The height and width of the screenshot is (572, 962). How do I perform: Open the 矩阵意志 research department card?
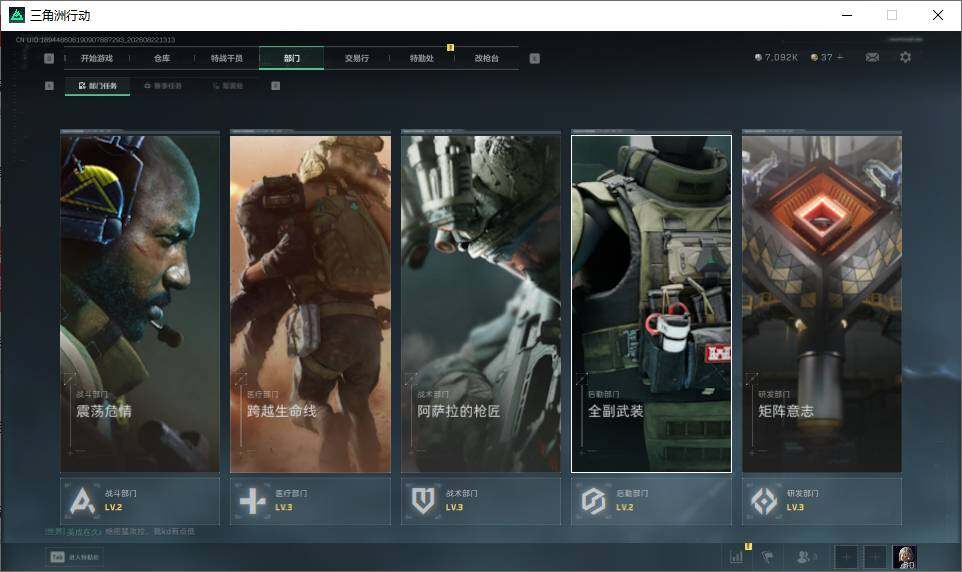tap(822, 304)
